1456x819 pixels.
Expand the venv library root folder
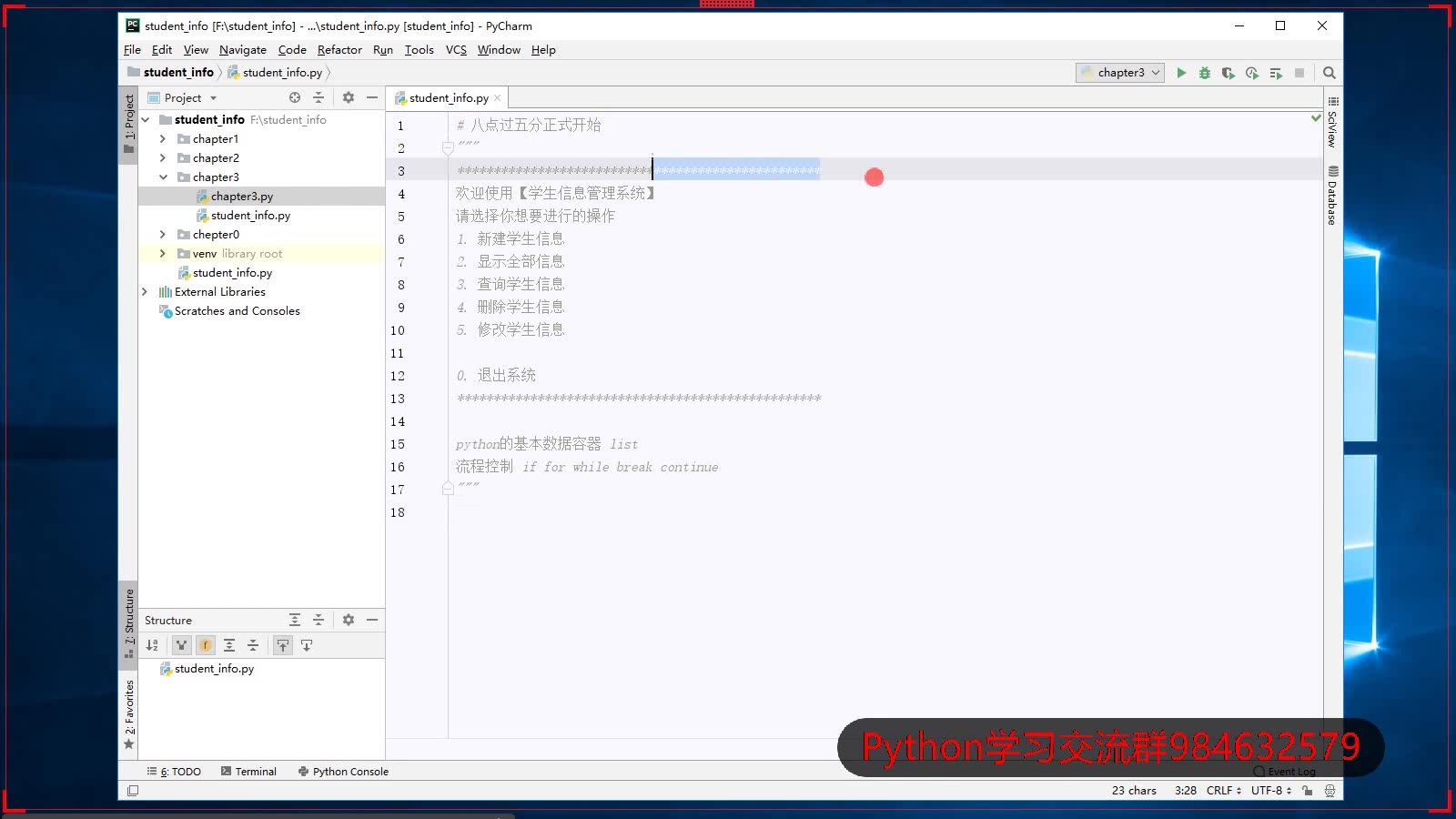[x=163, y=254]
